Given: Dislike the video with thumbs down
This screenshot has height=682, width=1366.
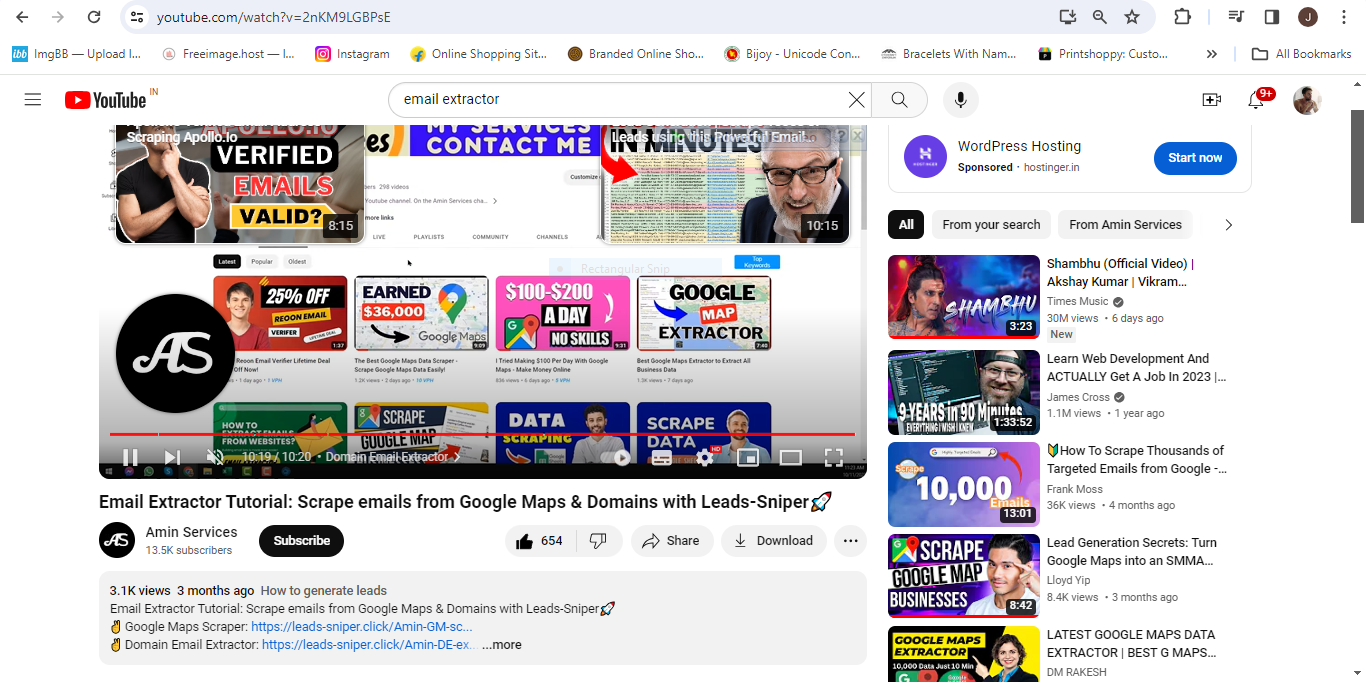Looking at the screenshot, I should click(x=598, y=541).
